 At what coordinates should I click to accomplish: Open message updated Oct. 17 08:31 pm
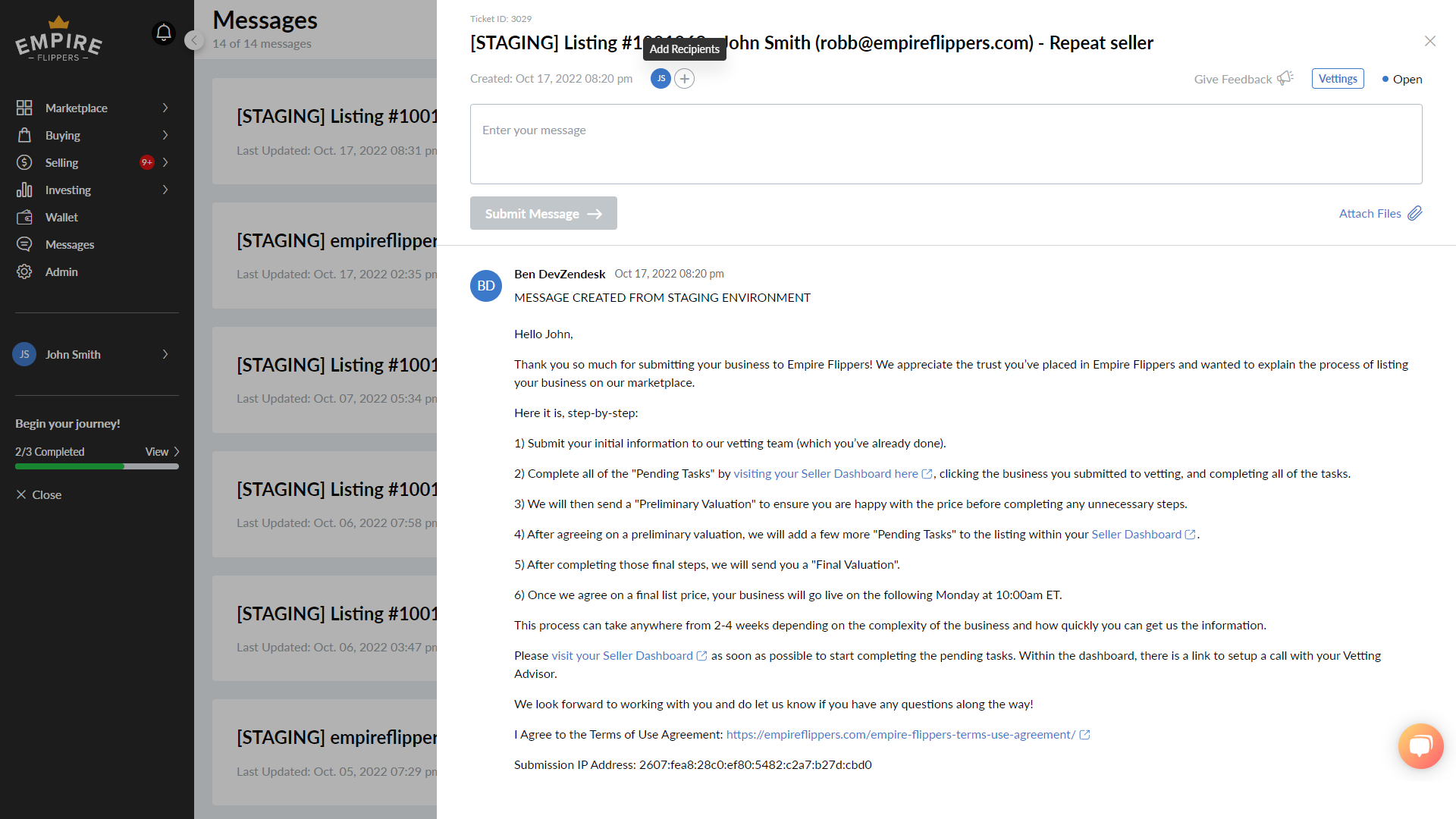[325, 131]
